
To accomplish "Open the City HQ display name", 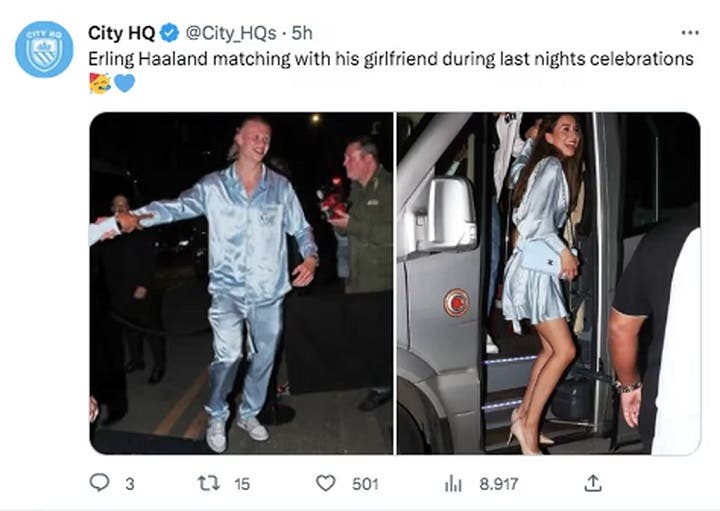I will point(122,33).
